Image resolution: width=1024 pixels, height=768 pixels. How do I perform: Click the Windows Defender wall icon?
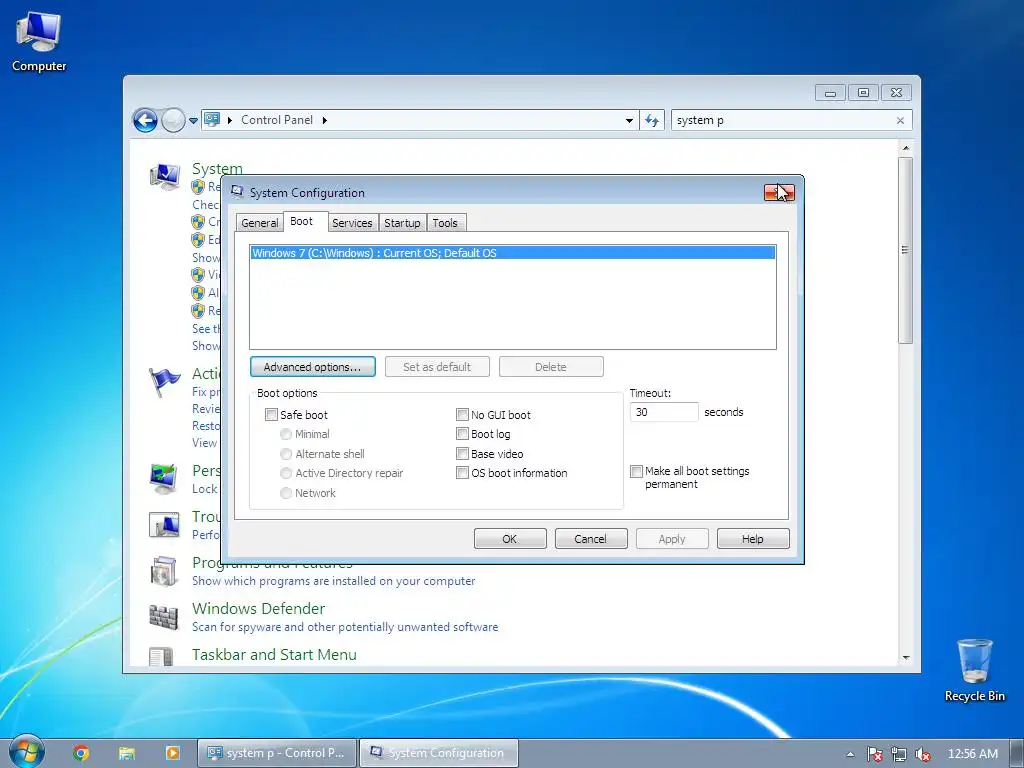[x=163, y=616]
